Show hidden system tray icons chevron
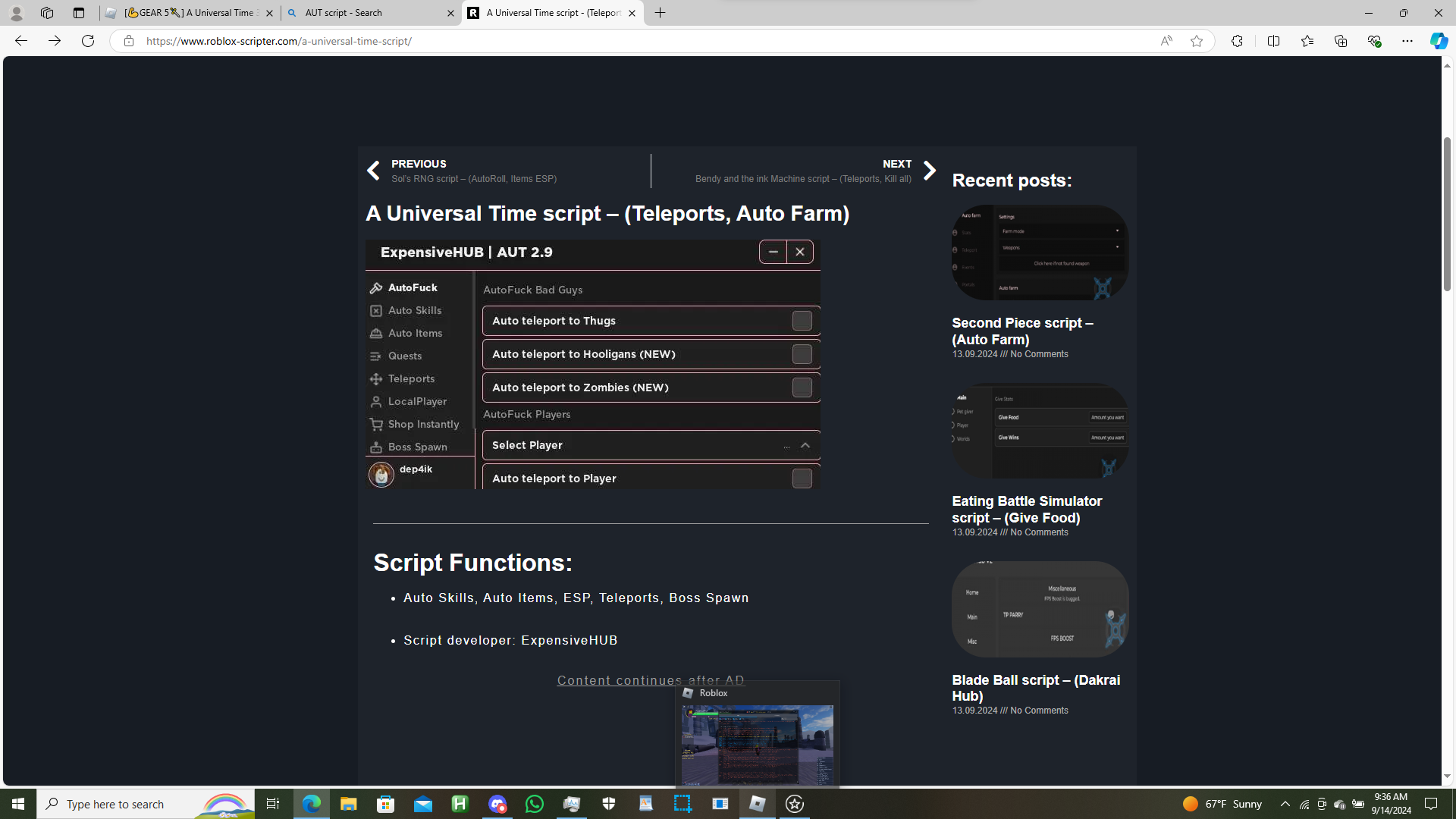Viewport: 1456px width, 819px height. coord(1284,804)
